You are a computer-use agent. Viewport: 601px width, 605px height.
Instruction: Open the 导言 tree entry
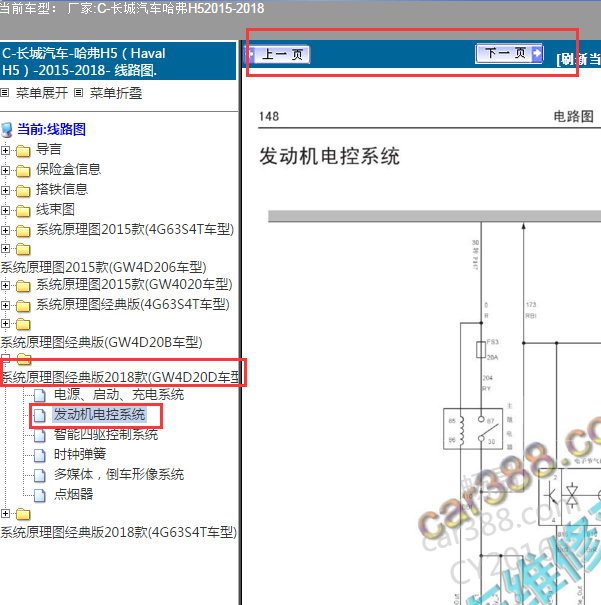click(49, 149)
